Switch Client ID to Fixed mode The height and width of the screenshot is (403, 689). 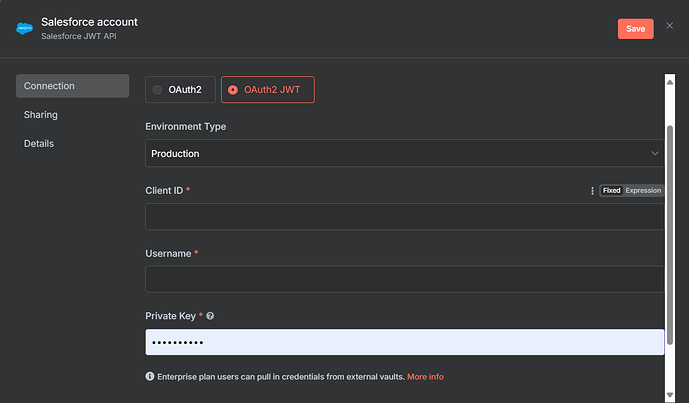tap(611, 190)
